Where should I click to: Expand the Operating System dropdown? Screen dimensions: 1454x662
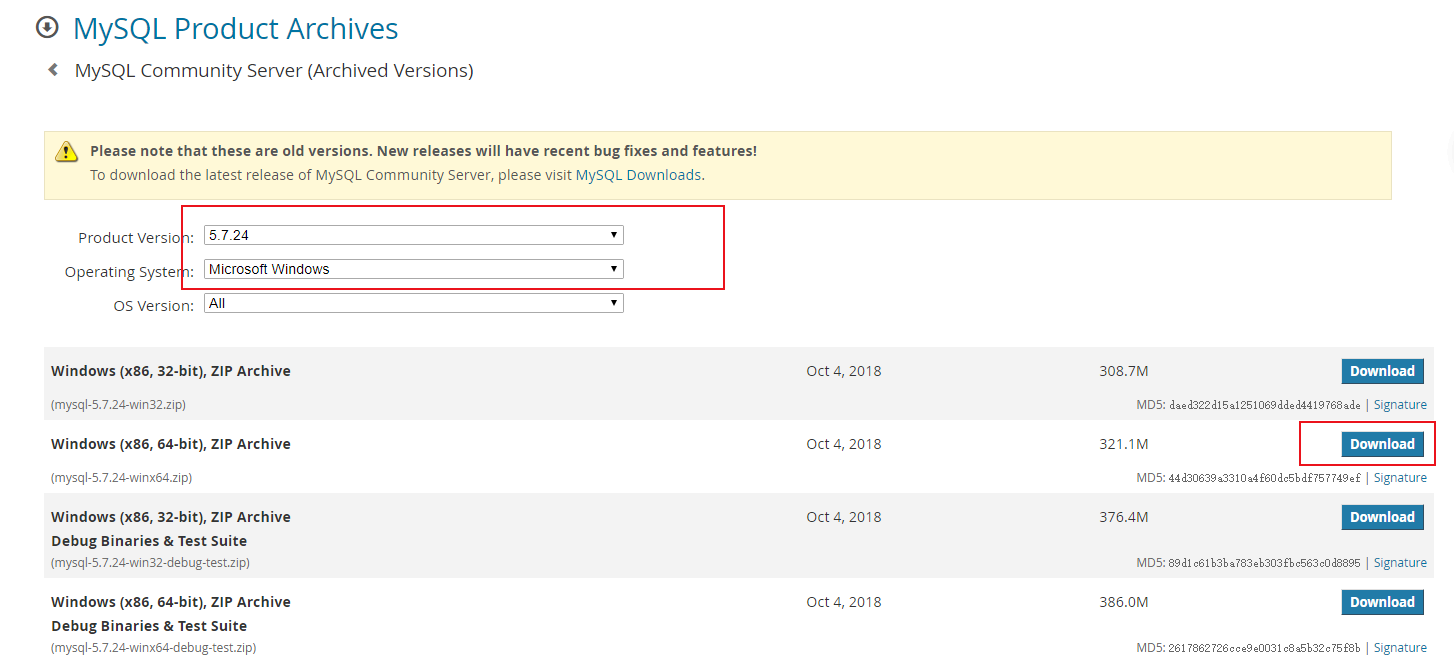[x=413, y=269]
